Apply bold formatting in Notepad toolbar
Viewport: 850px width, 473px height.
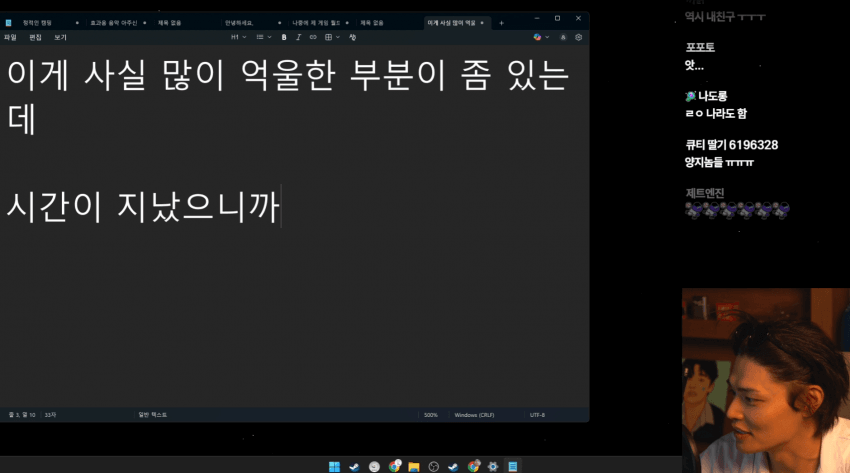click(284, 37)
